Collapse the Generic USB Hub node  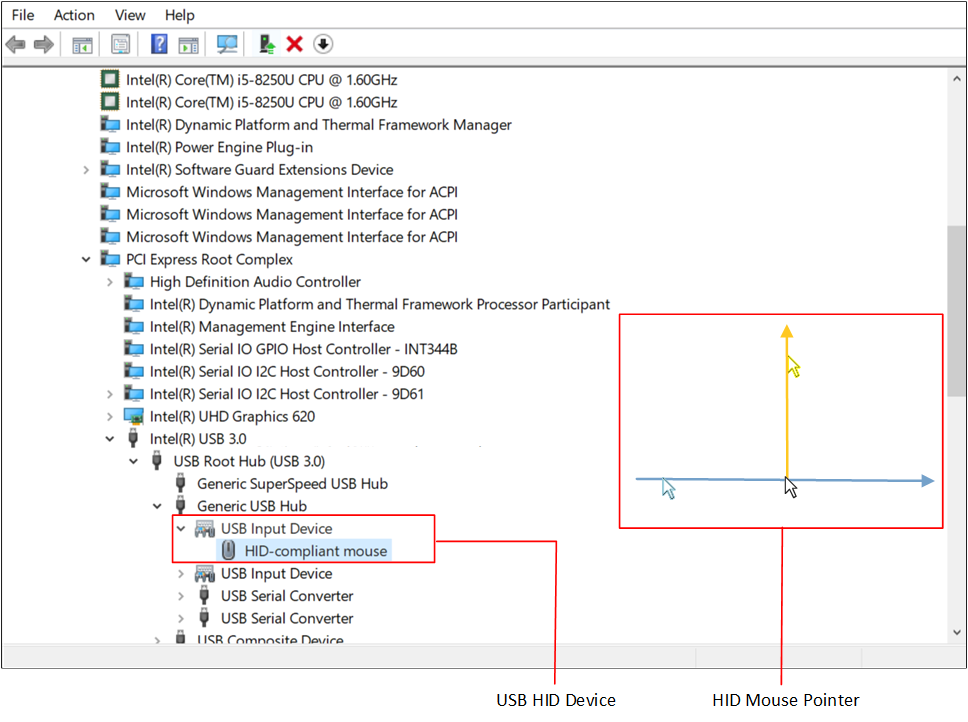[x=157, y=506]
